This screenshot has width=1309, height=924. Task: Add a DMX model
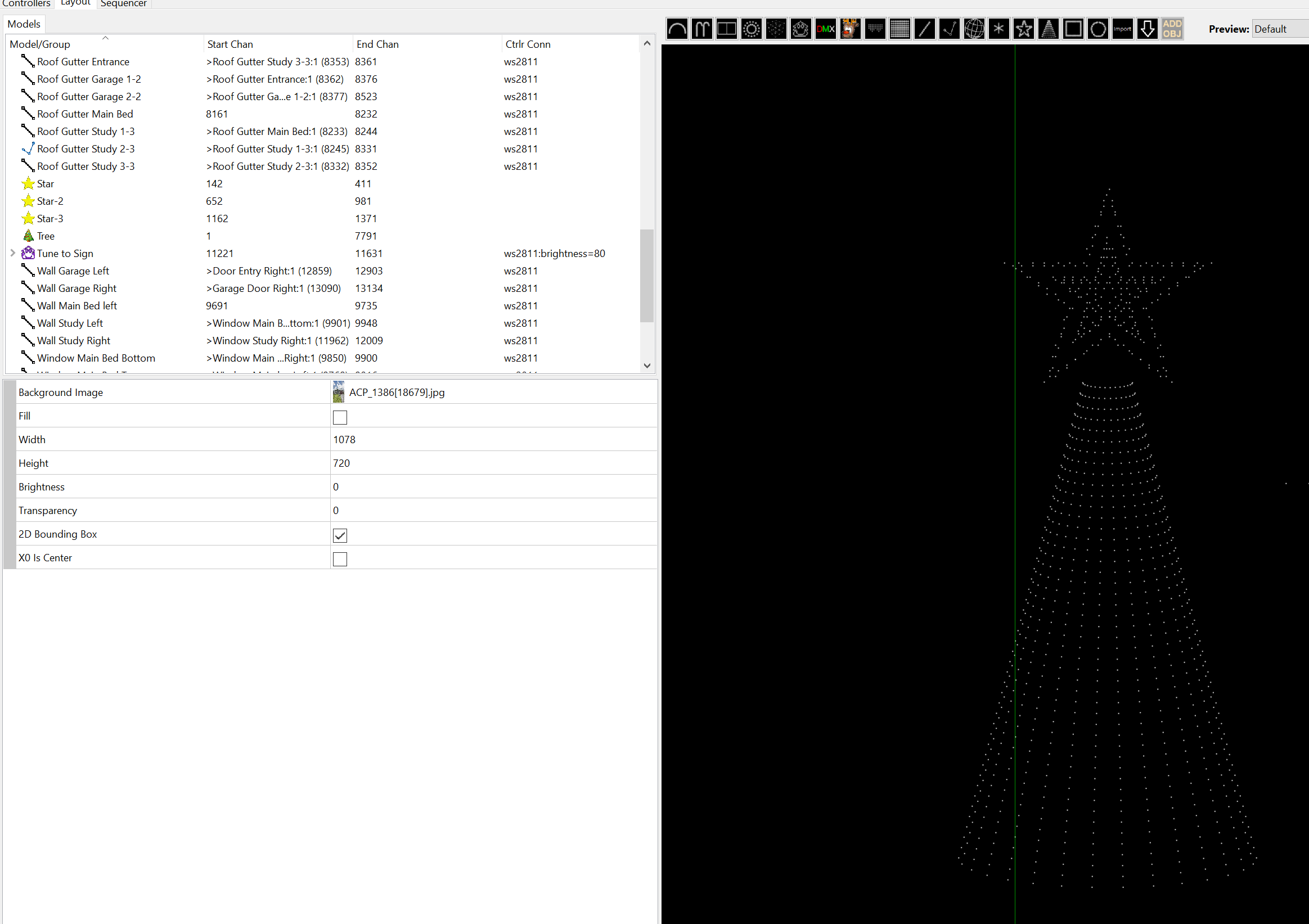(826, 29)
